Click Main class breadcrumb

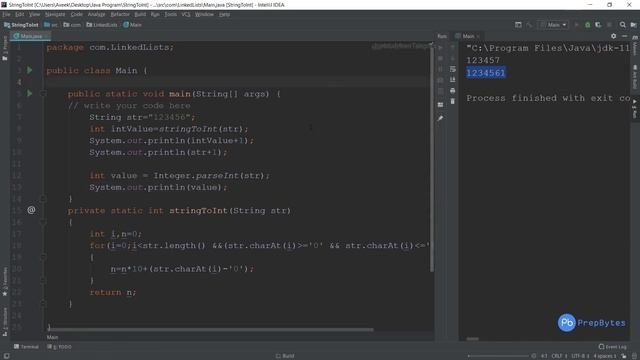coord(133,25)
